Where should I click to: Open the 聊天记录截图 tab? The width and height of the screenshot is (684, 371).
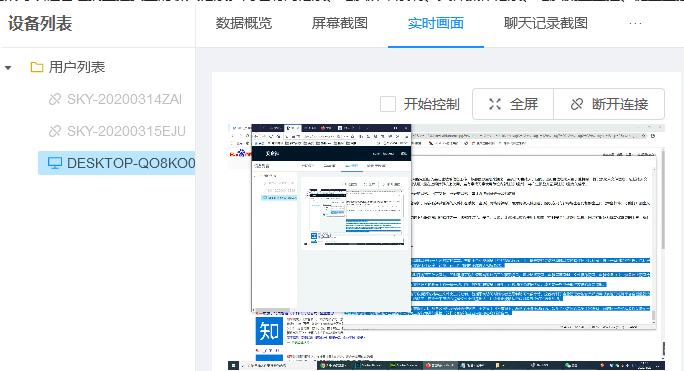click(546, 23)
